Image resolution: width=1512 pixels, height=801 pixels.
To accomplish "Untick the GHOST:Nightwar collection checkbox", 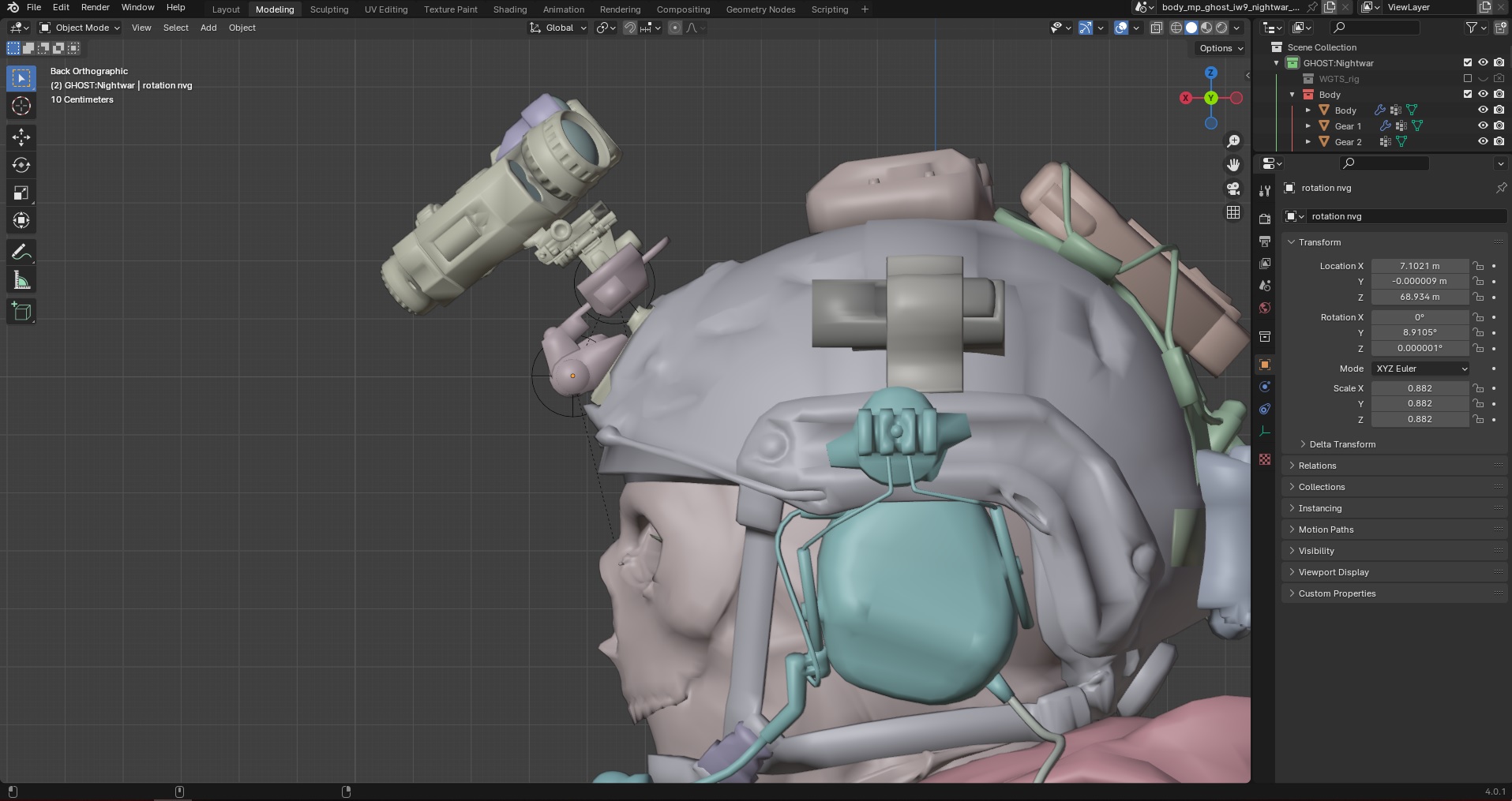I will pyautogui.click(x=1468, y=62).
